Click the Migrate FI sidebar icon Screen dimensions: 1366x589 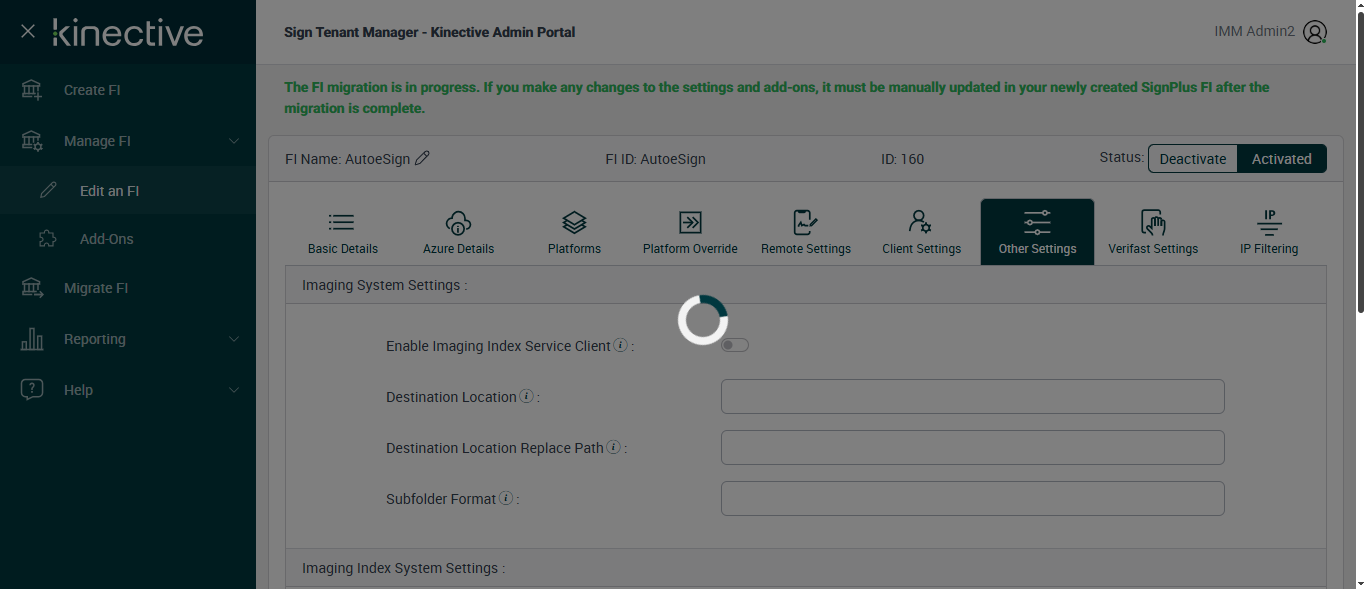click(32, 288)
